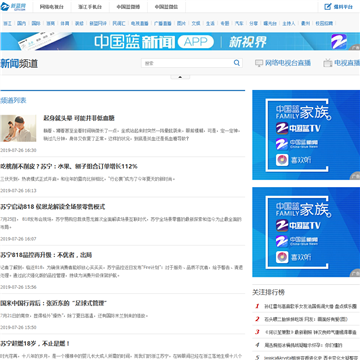This screenshot has height=360, width=360.
Task: Click the monitor icon for 网络电视台直播
Action: point(259,63)
